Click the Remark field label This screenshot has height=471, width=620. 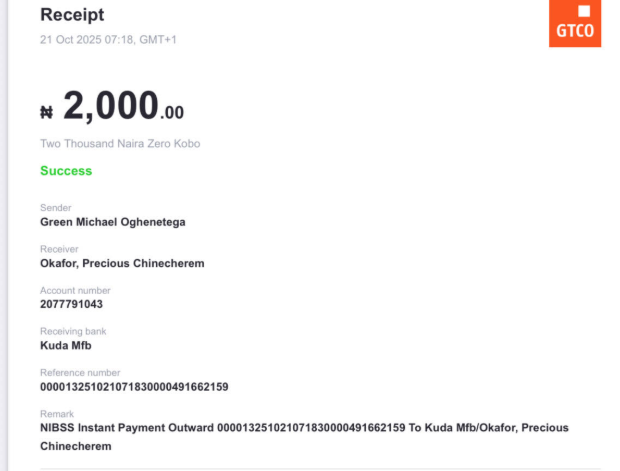pos(56,413)
